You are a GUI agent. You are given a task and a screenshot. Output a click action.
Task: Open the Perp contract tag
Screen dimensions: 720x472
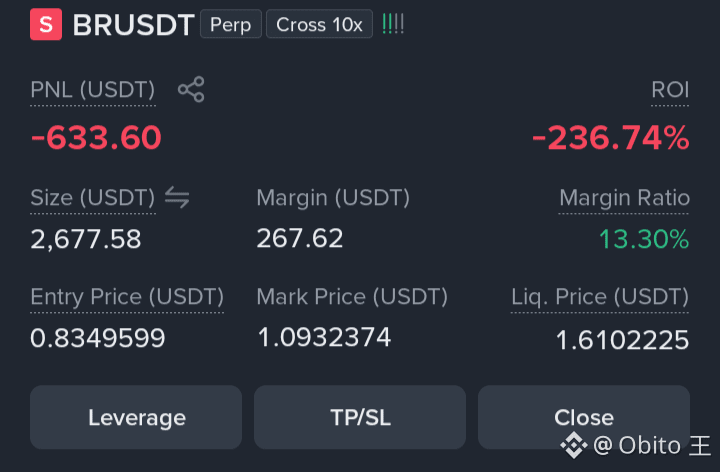pos(231,24)
